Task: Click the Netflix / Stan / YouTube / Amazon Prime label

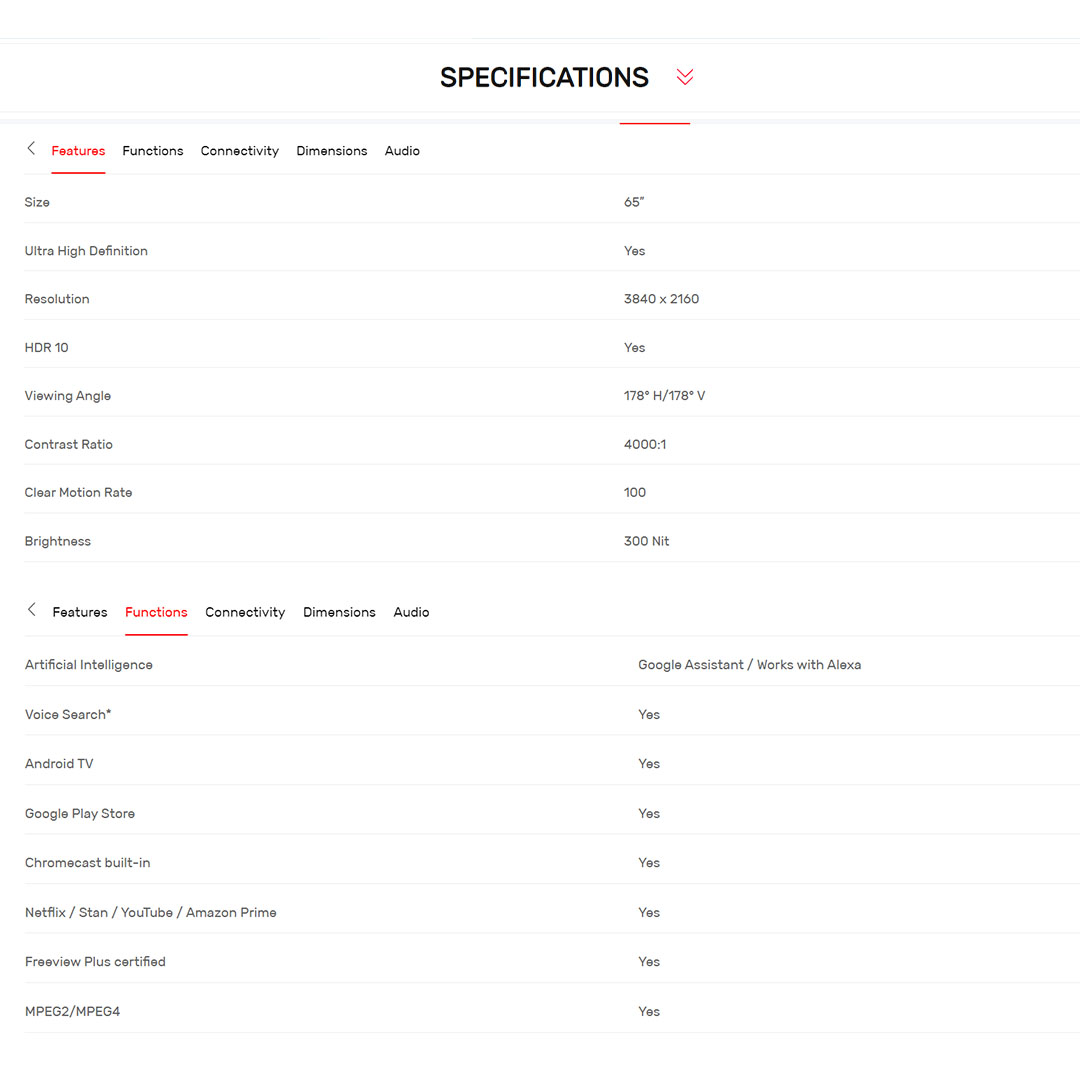Action: 151,912
